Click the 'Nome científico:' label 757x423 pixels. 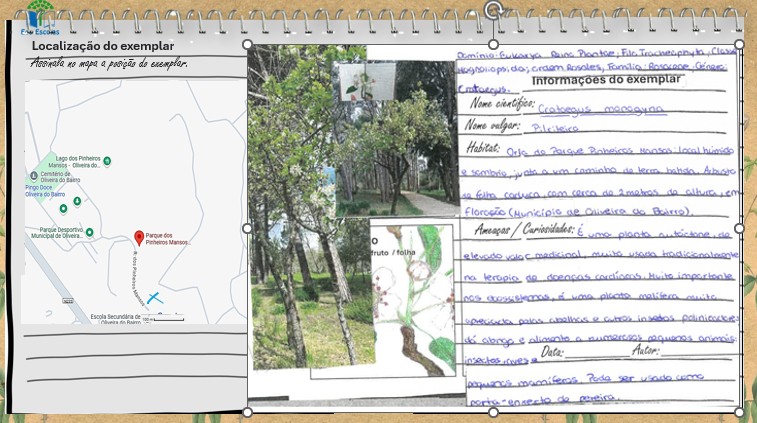pos(502,103)
